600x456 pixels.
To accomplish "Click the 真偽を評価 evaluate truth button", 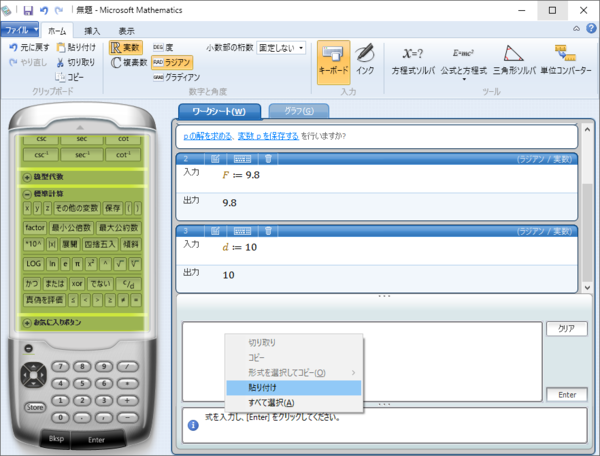I will [44, 300].
